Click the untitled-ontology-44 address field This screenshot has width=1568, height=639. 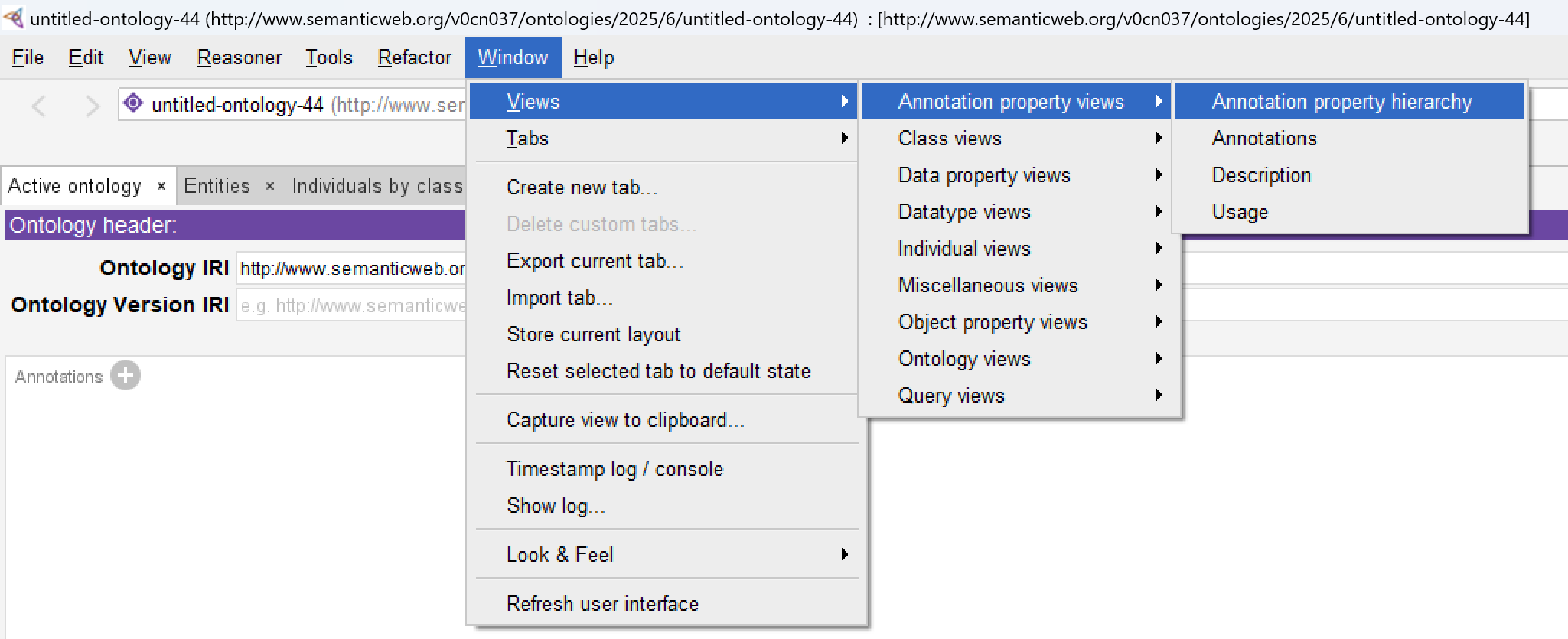coord(292,105)
